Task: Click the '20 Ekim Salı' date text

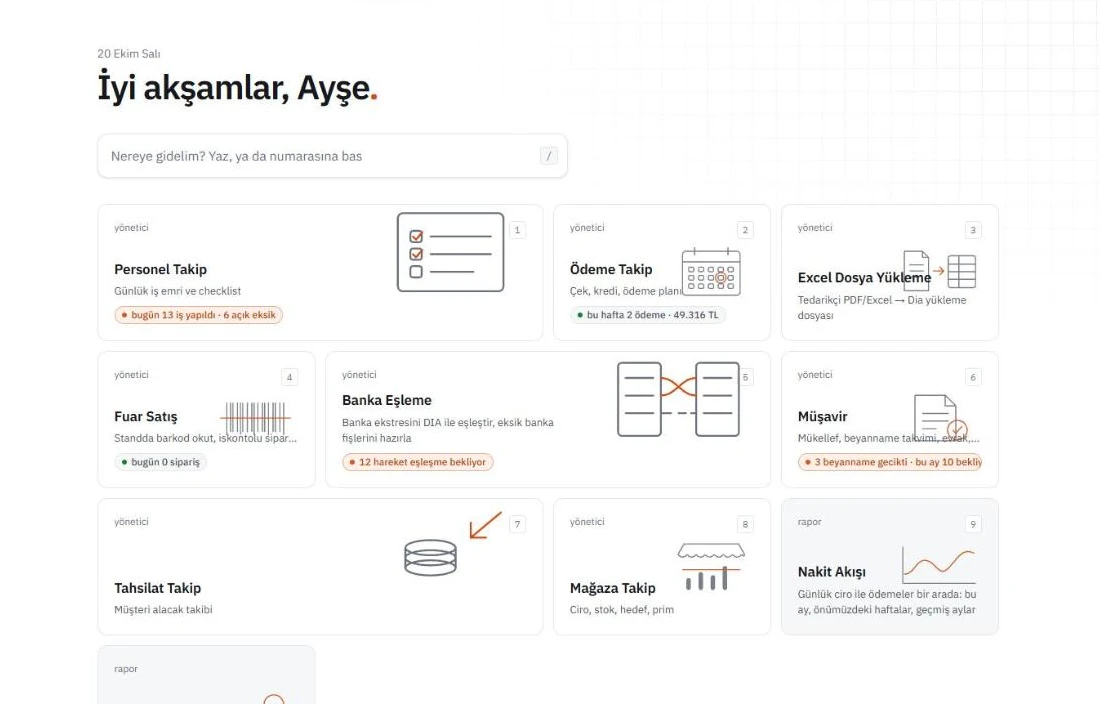Action: point(129,54)
